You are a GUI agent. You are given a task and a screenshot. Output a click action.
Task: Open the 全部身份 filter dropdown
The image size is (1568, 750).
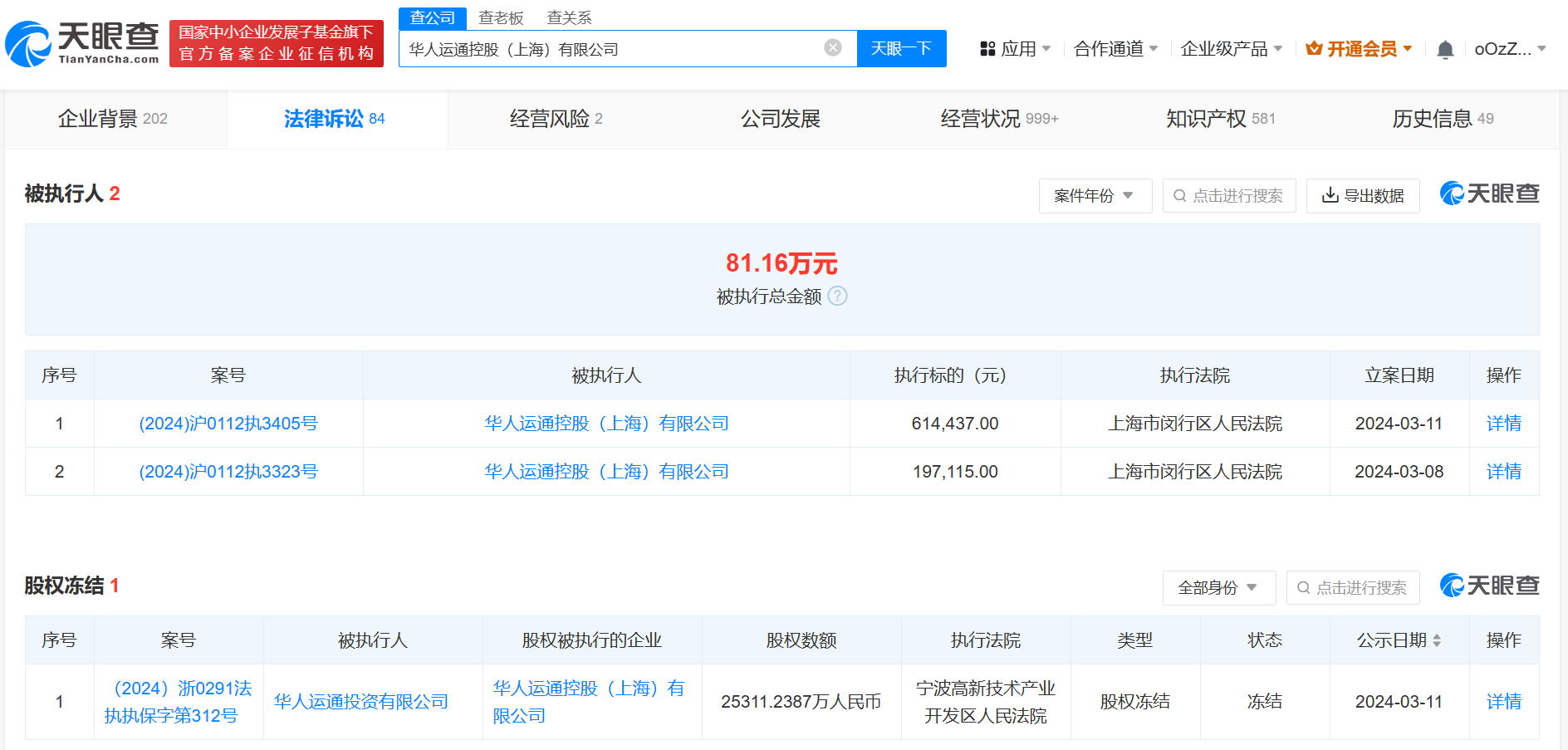tap(1217, 588)
